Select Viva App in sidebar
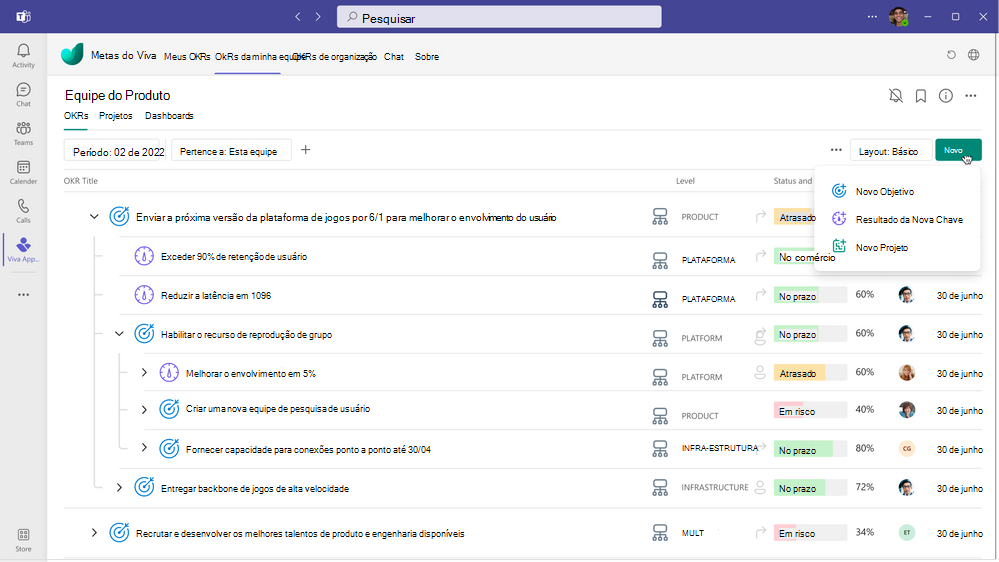Screen dimensions: 999x562 click(23, 250)
